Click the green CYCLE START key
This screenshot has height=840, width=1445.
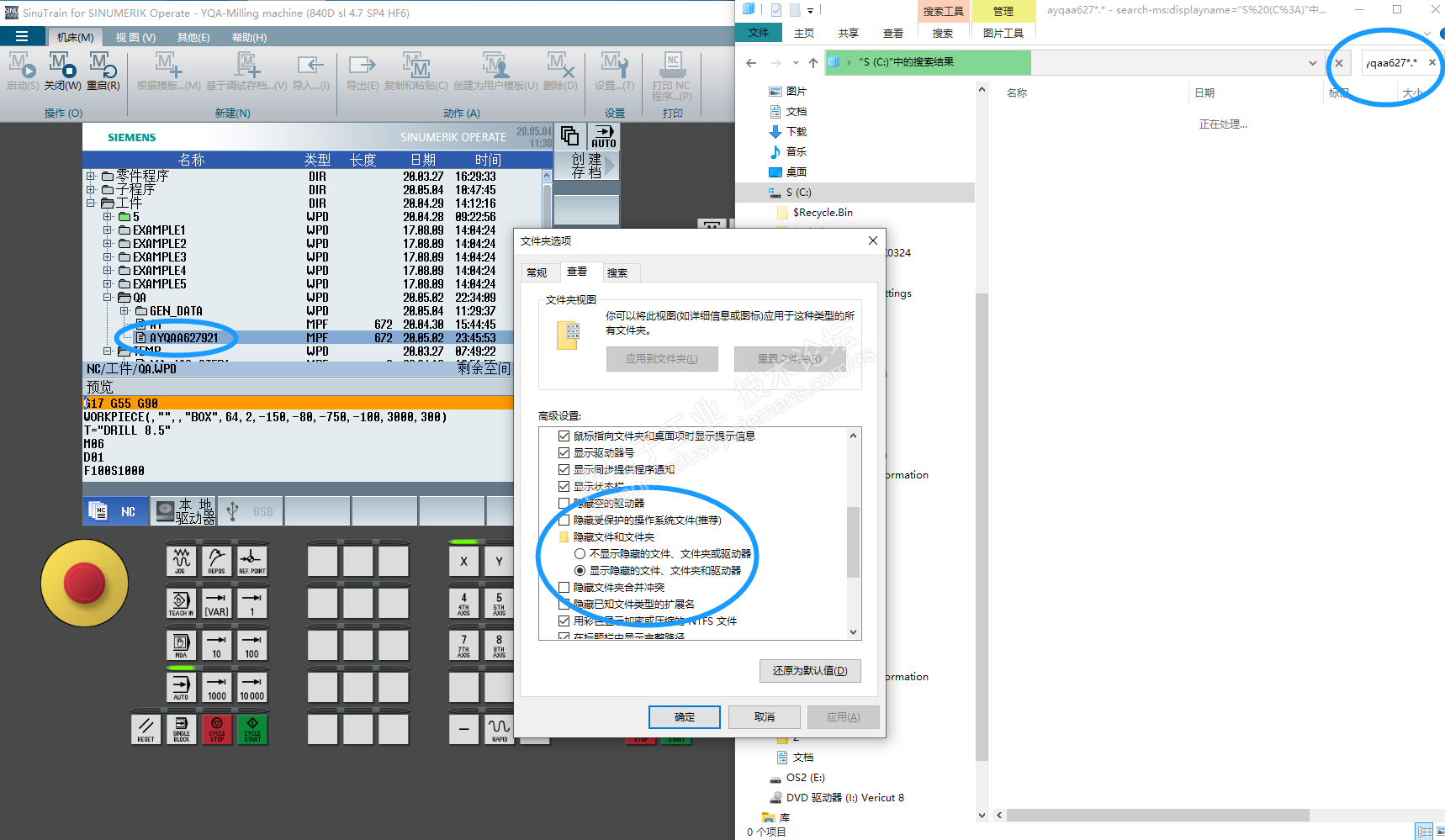251,729
